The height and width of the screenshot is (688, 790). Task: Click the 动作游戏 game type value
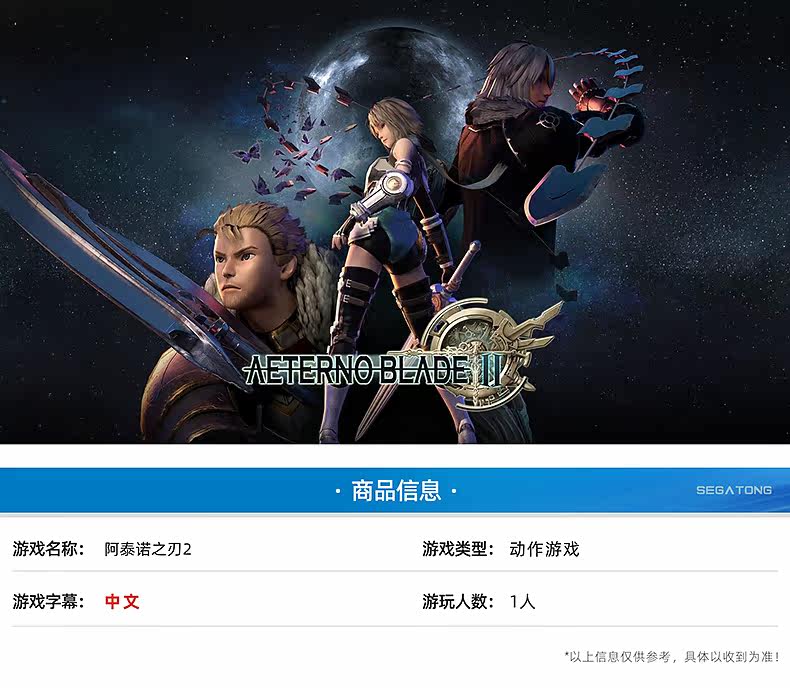pyautogui.click(x=544, y=549)
